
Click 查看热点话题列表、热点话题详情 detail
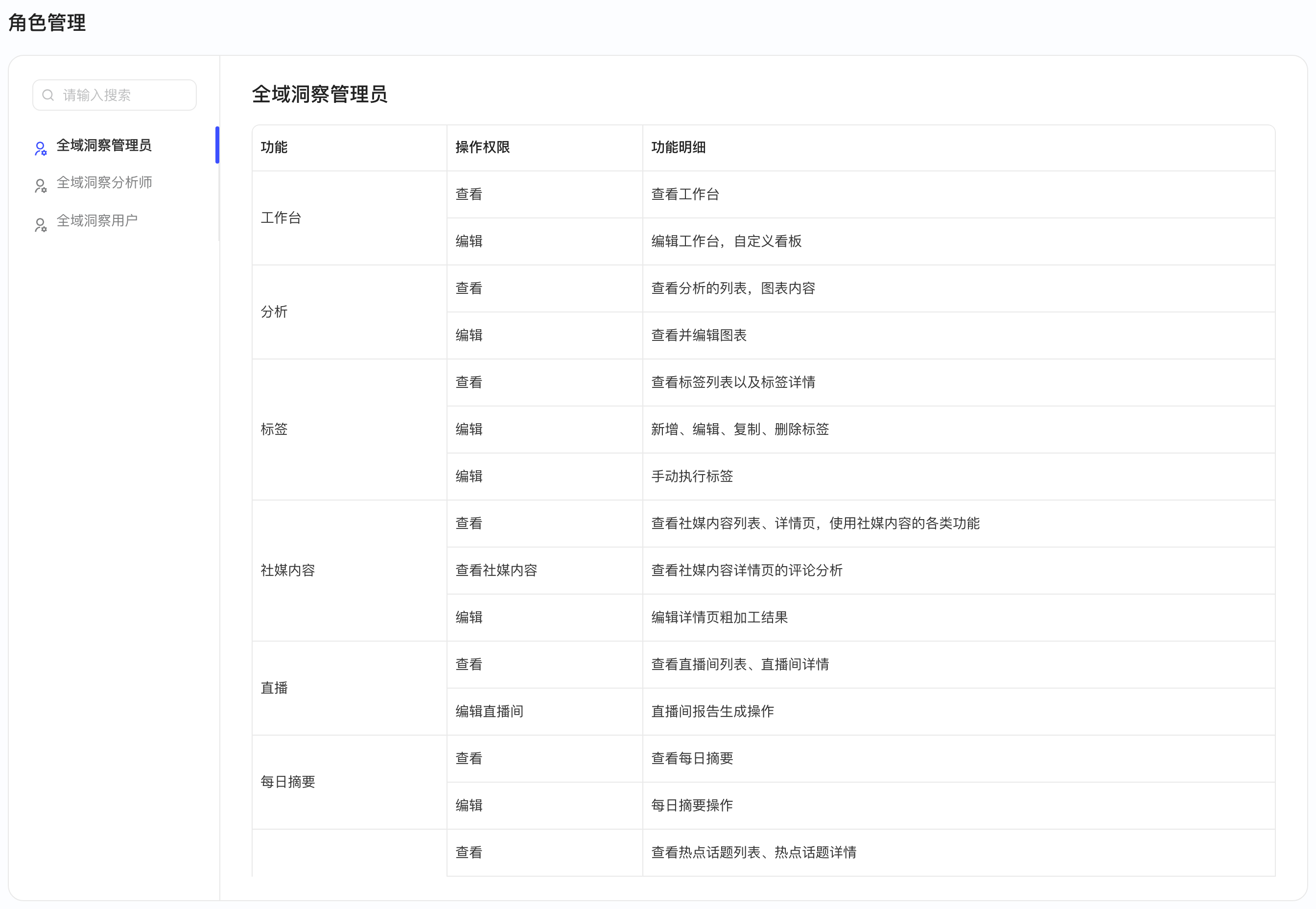(753, 853)
